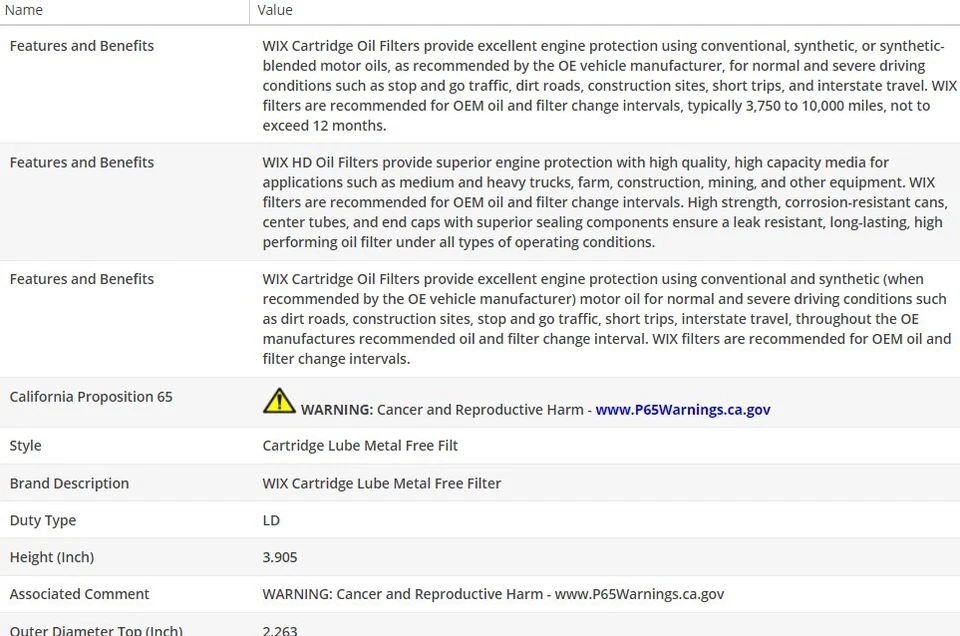Image resolution: width=960 pixels, height=636 pixels.
Task: Click the bold WARNING: text beside triangle
Action: click(x=337, y=410)
